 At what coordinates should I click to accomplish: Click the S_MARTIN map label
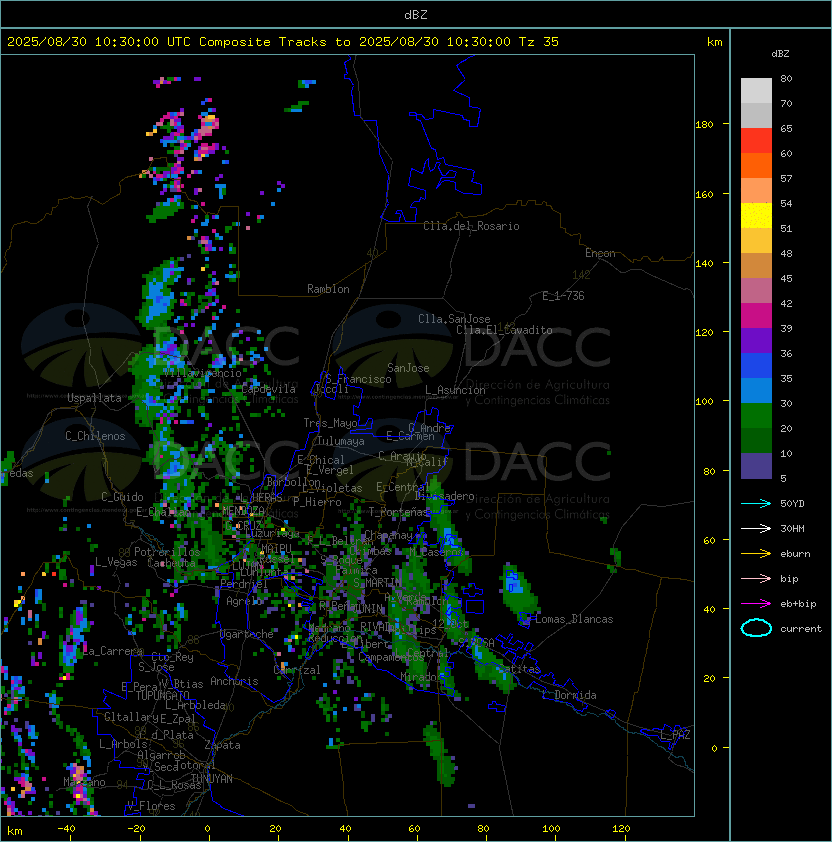(377, 583)
